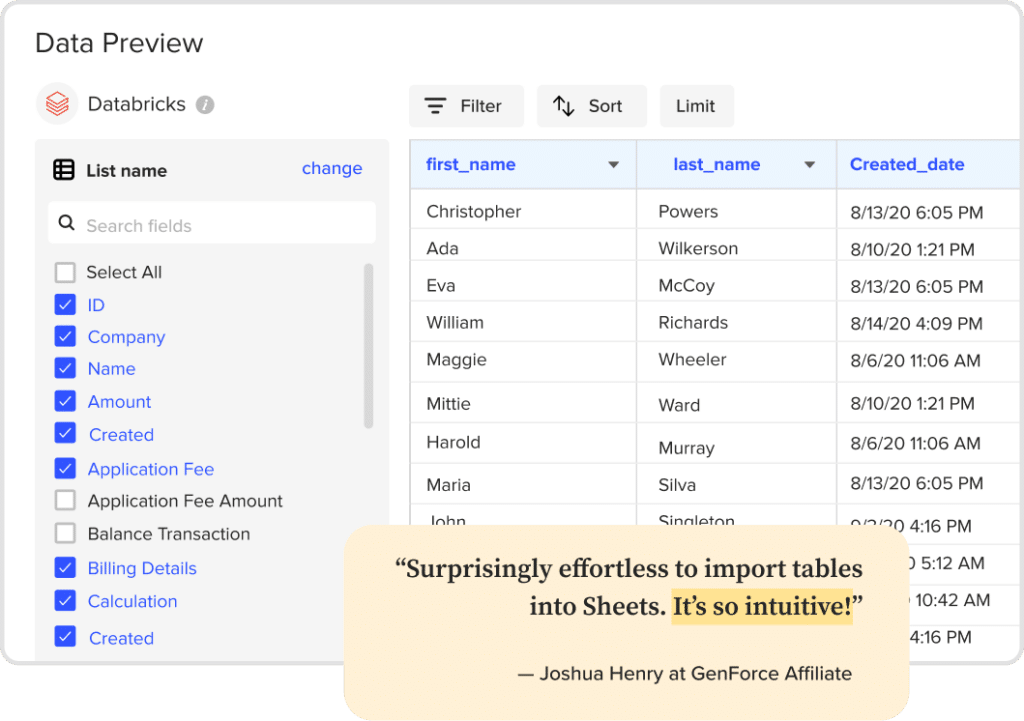Select the Christopher cell in first_name column
Screen dimensions: 1024x721
(474, 212)
